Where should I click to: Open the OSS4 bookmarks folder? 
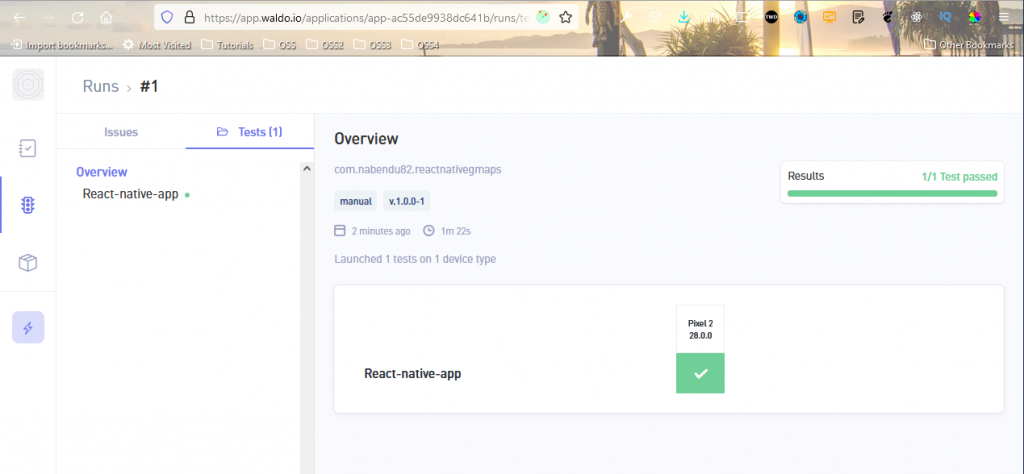pyautogui.click(x=420, y=45)
